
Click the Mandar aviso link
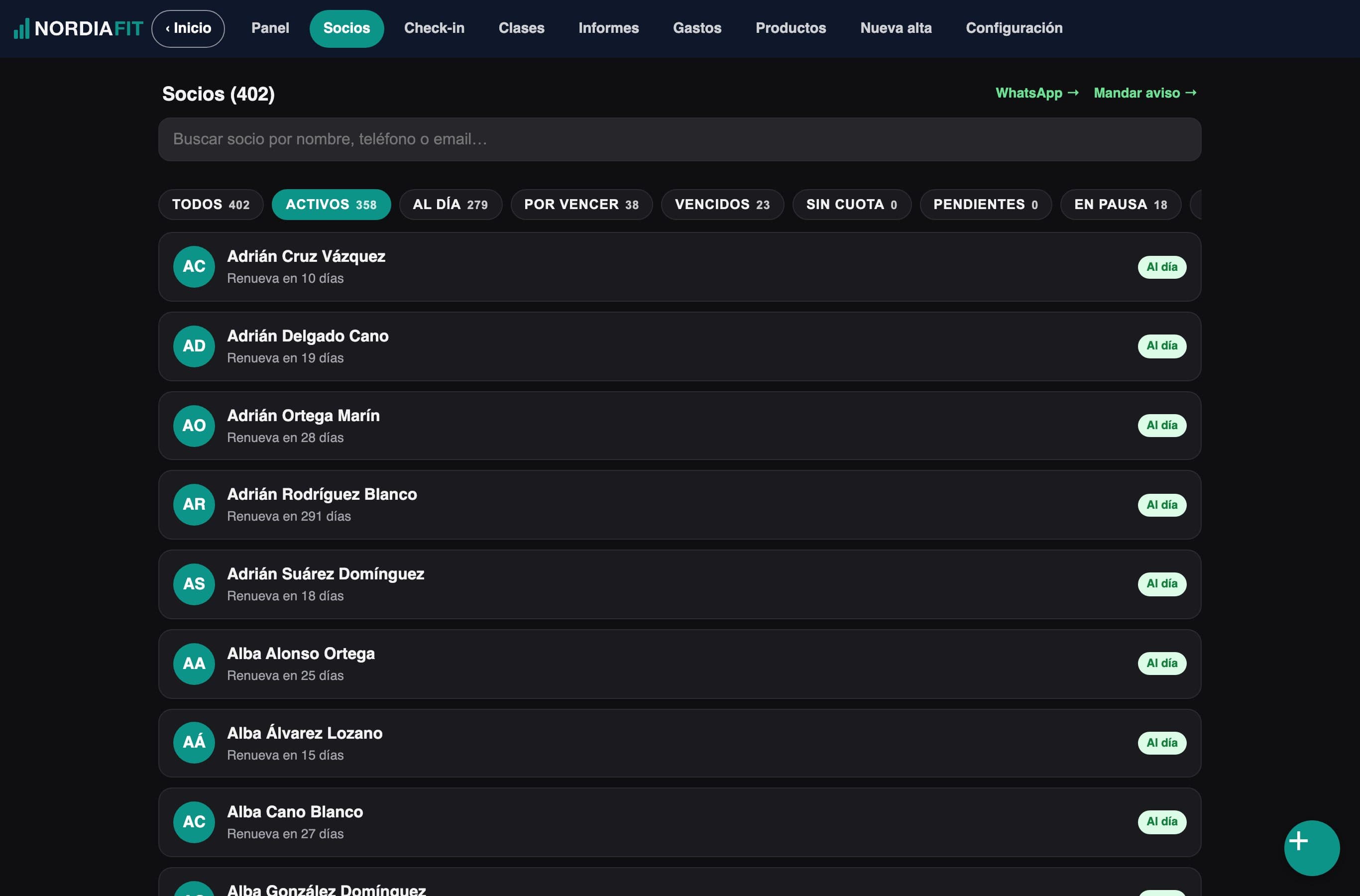tap(1144, 93)
